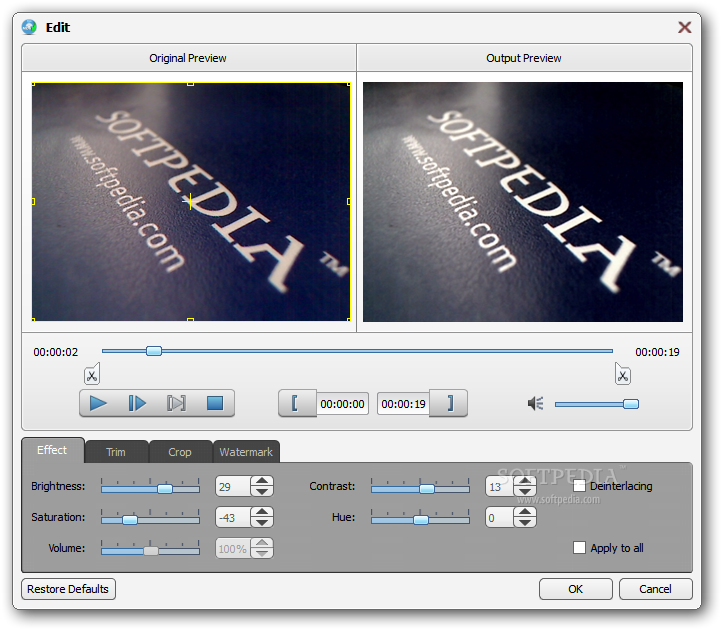The width and height of the screenshot is (722, 630).
Task: Click the yellow crosshair in Original Preview
Action: click(x=190, y=202)
